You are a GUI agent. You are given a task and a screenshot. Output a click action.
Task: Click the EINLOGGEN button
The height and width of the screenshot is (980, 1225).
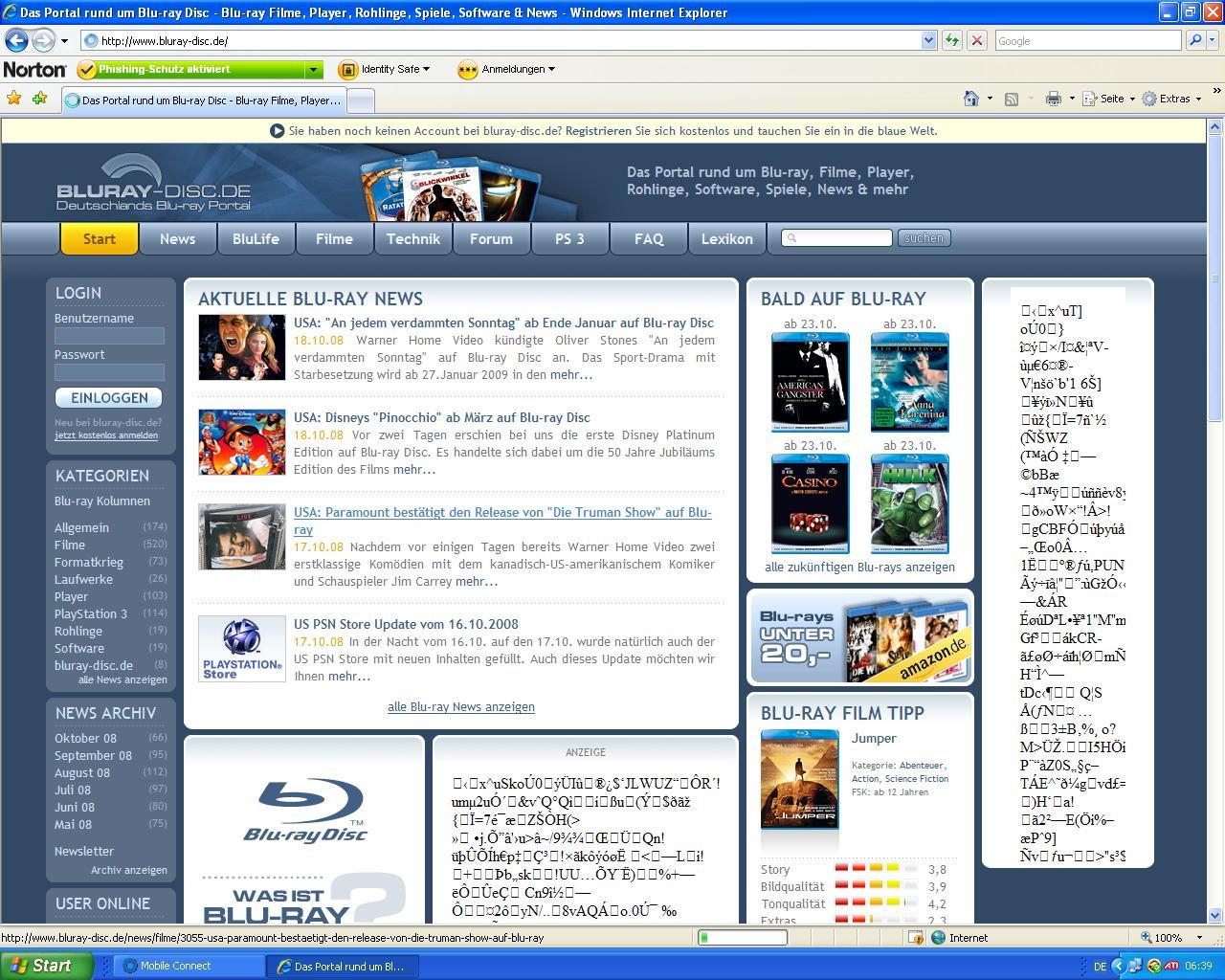click(x=109, y=398)
